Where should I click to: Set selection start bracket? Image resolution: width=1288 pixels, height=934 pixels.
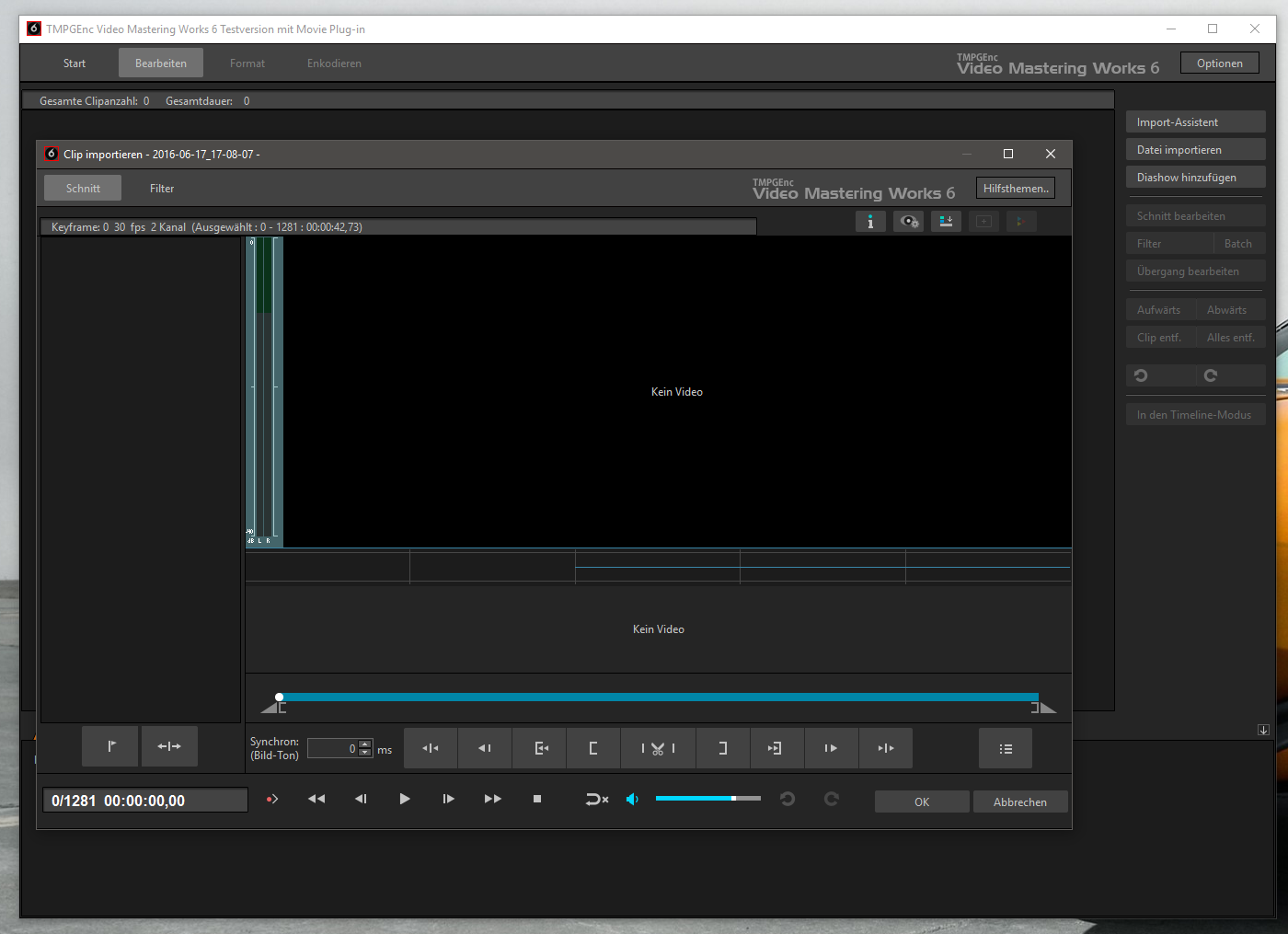coord(593,748)
